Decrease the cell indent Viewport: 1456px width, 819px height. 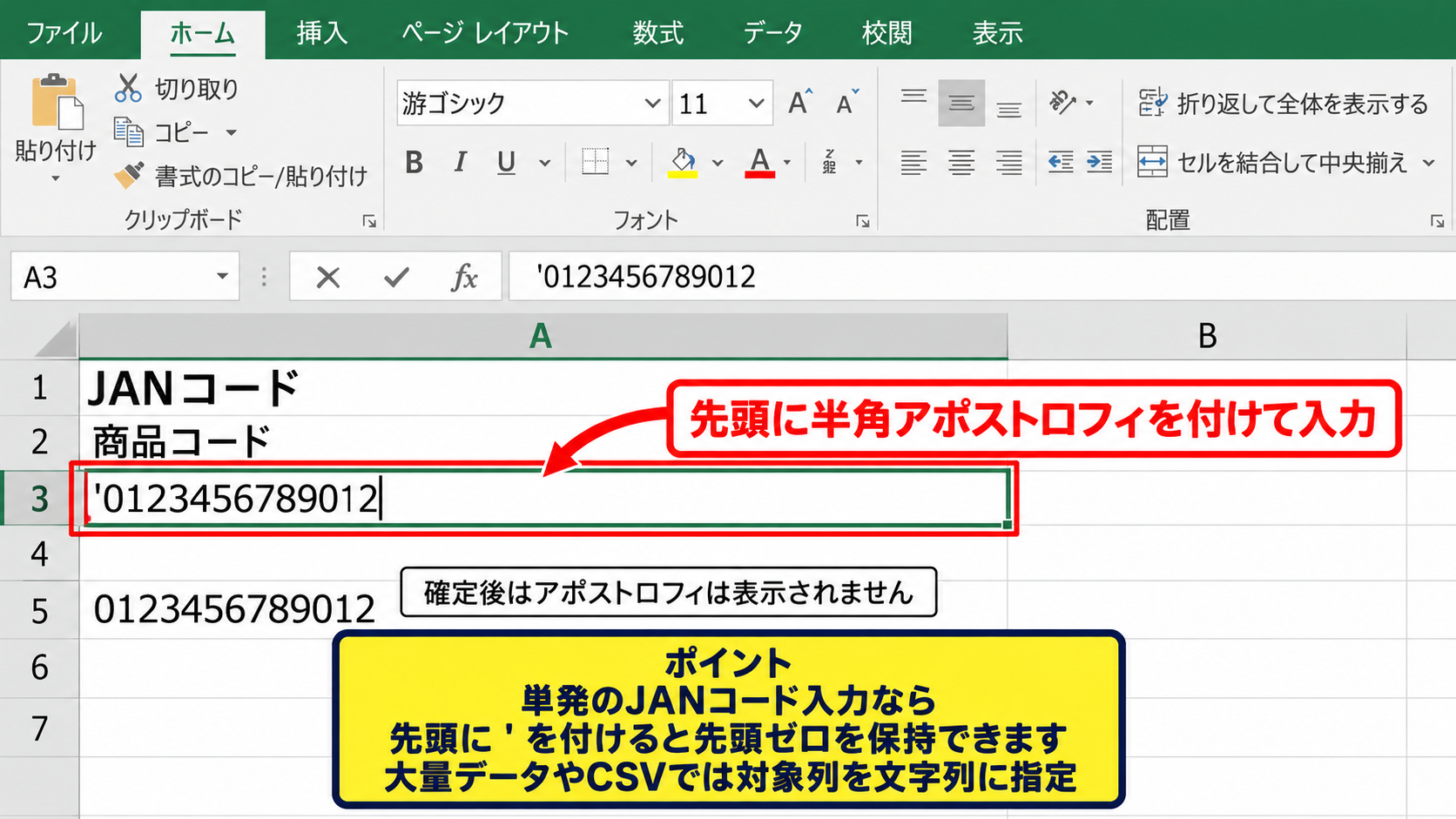tap(1061, 162)
